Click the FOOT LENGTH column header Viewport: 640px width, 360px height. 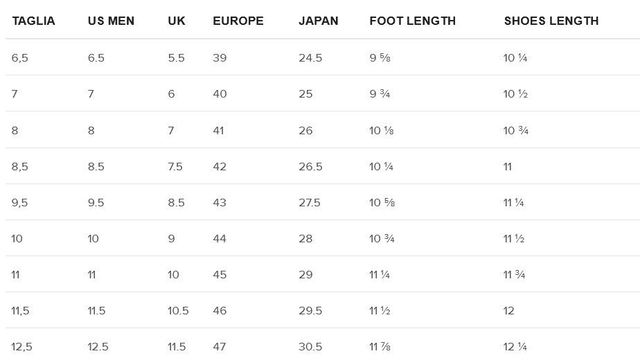(413, 21)
